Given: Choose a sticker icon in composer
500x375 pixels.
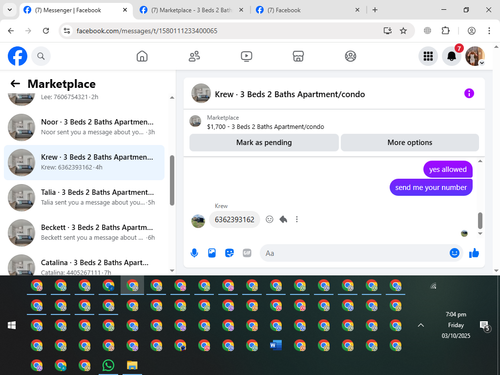Looking at the screenshot, I should point(229,253).
